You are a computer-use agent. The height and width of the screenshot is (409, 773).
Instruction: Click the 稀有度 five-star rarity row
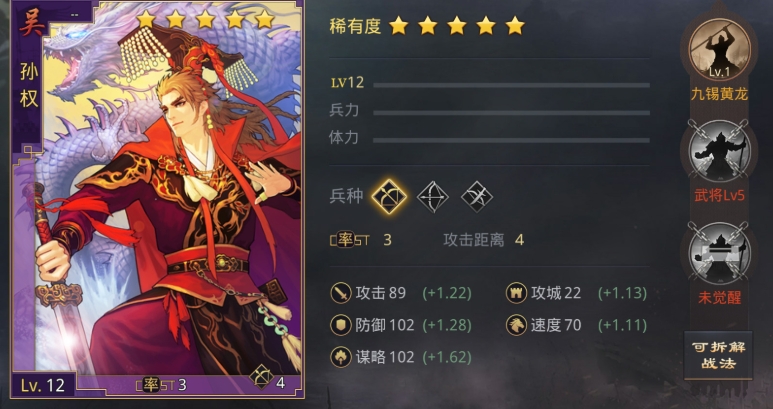pos(427,26)
